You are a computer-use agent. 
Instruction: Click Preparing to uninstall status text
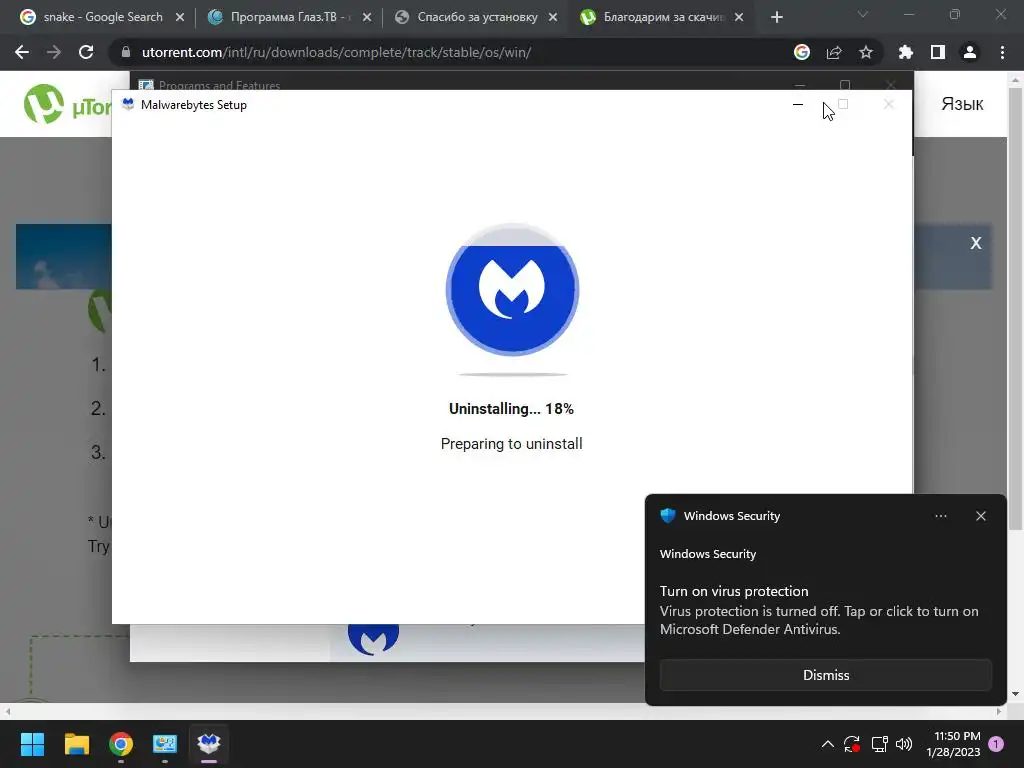click(x=511, y=444)
